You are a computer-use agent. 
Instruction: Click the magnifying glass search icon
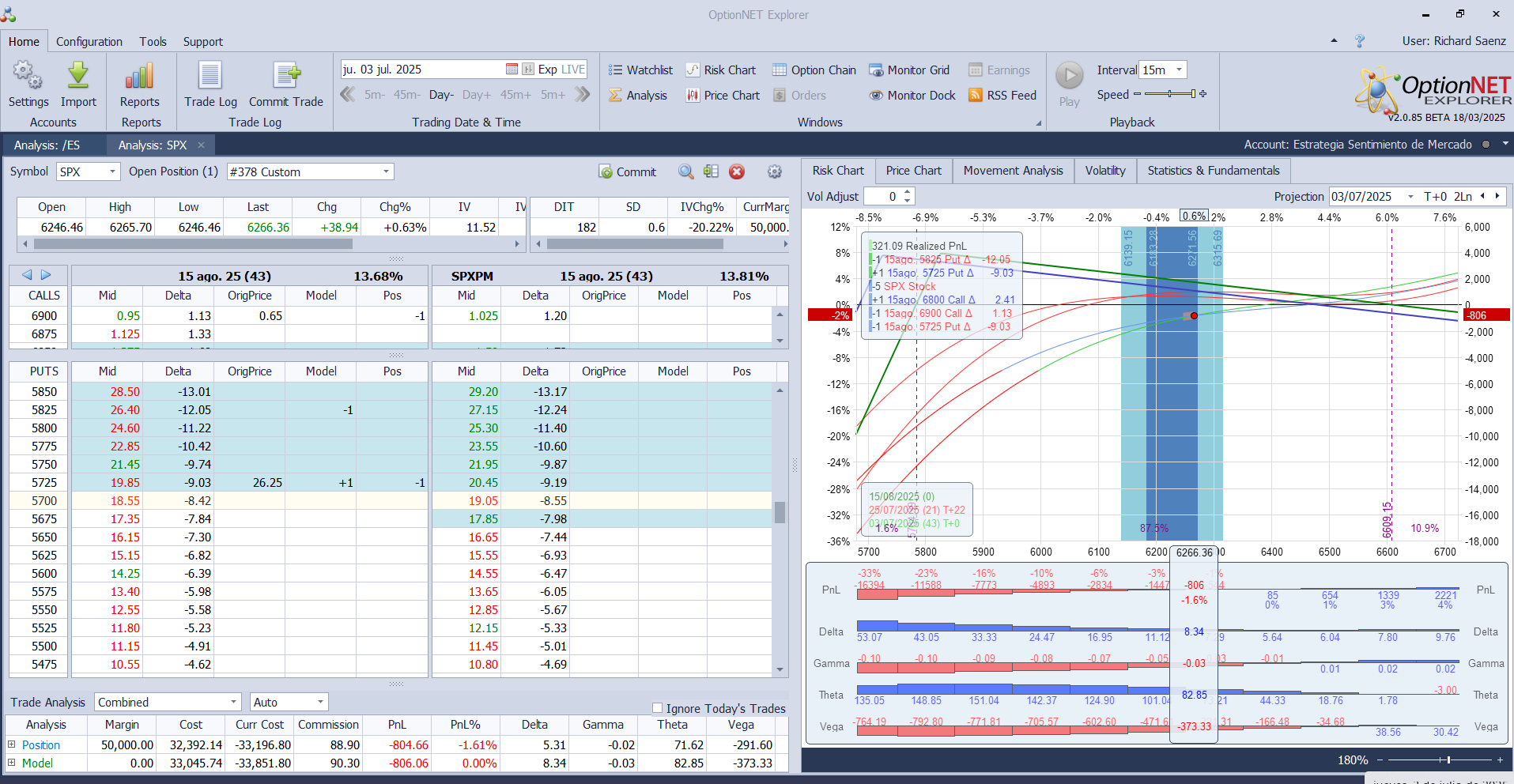click(x=686, y=171)
